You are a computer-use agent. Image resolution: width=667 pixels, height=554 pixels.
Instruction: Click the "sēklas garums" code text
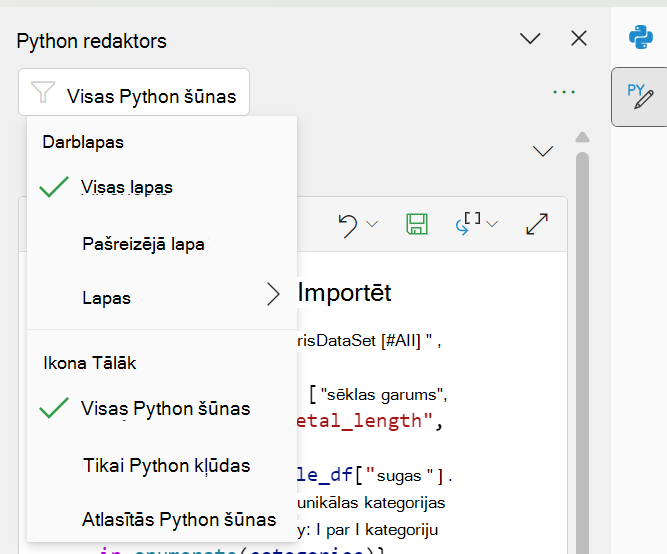point(384,395)
